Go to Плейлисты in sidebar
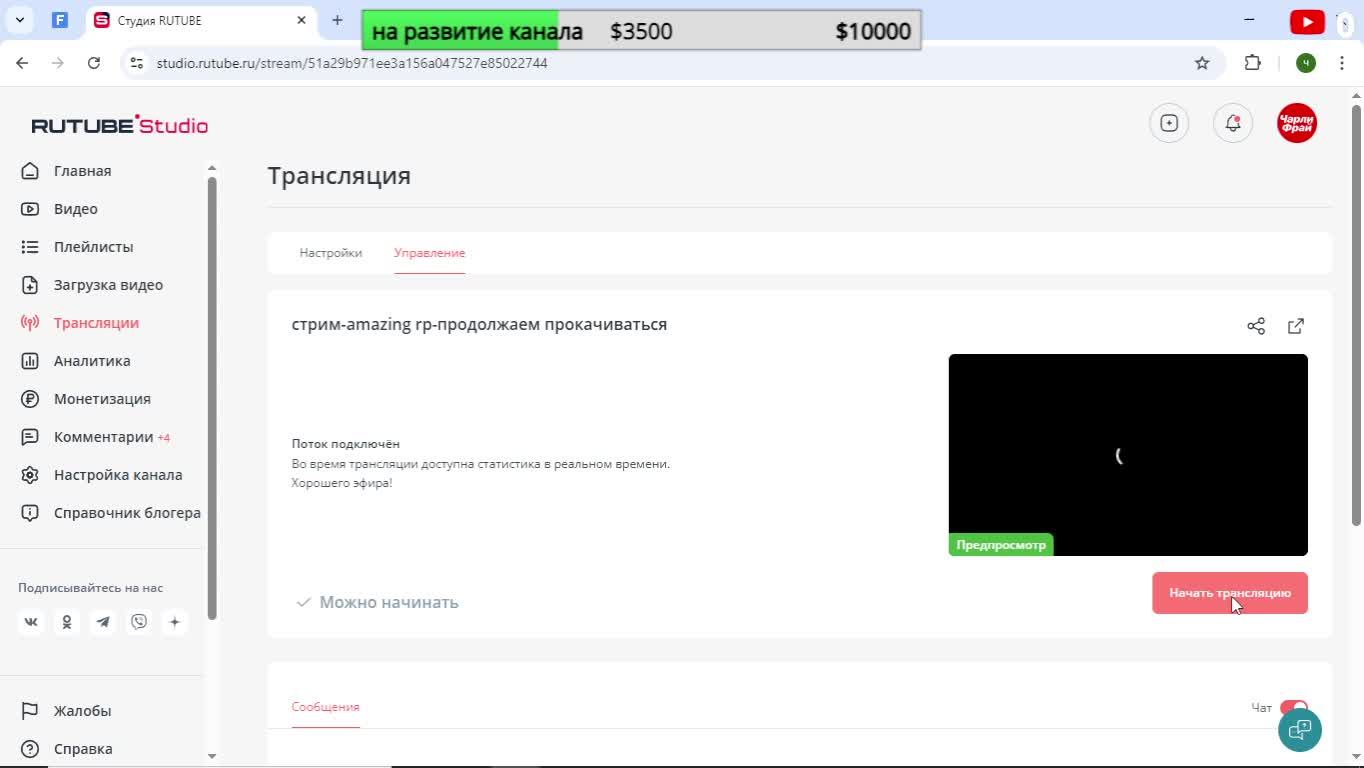The image size is (1364, 768). [93, 247]
